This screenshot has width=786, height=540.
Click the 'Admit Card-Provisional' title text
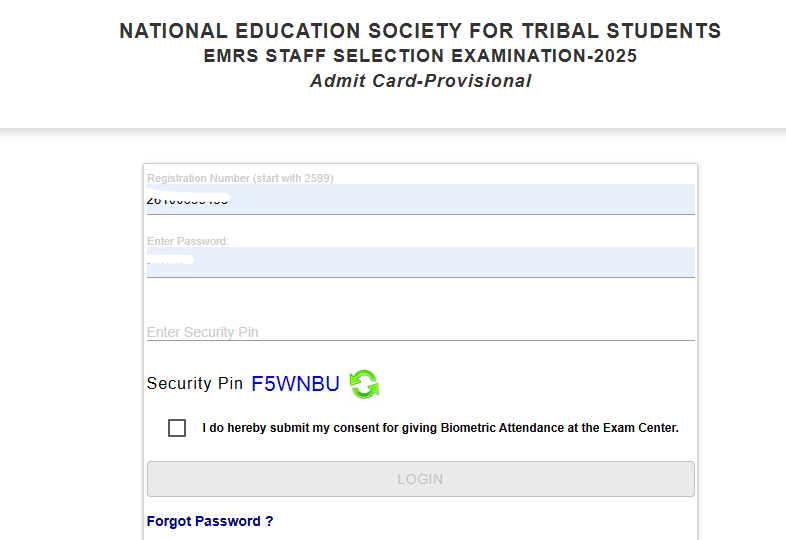[x=420, y=81]
